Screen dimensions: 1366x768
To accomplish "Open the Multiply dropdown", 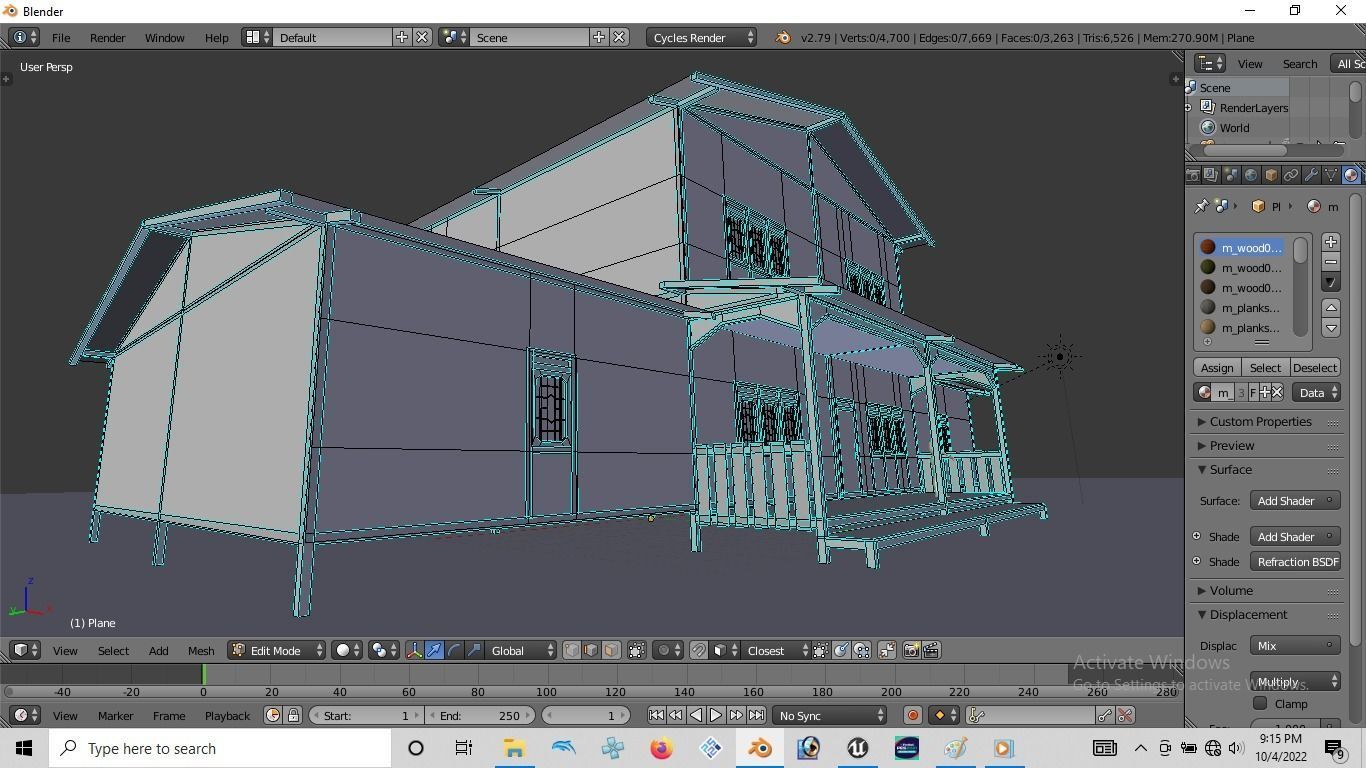I will tap(1295, 681).
